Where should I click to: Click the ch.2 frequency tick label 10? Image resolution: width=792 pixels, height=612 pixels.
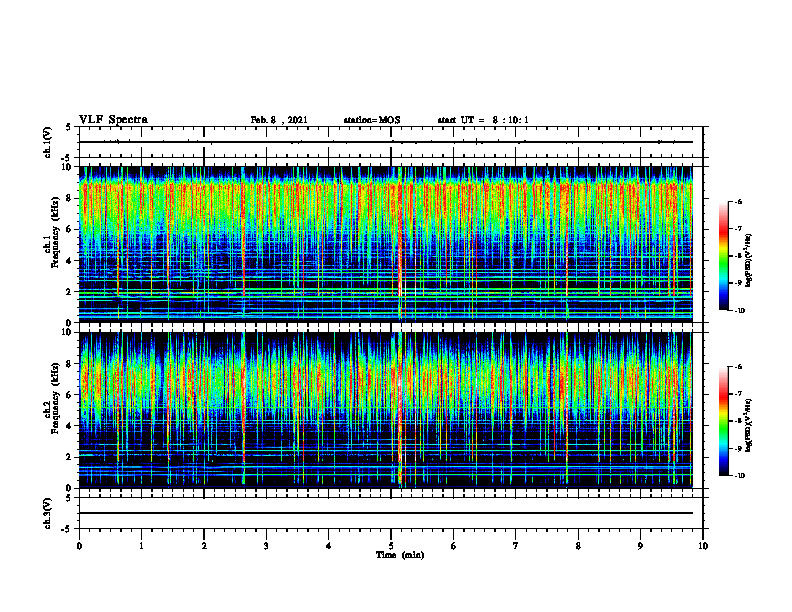[x=67, y=332]
